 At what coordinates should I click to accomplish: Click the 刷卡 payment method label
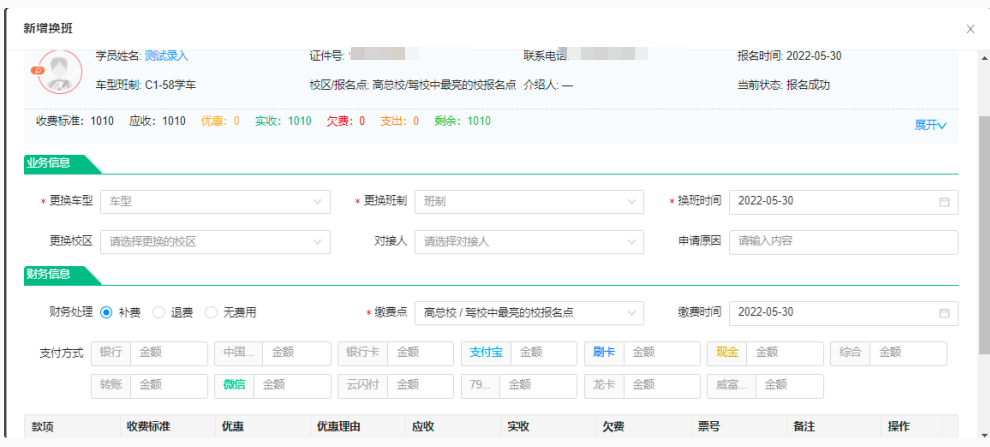tap(603, 353)
